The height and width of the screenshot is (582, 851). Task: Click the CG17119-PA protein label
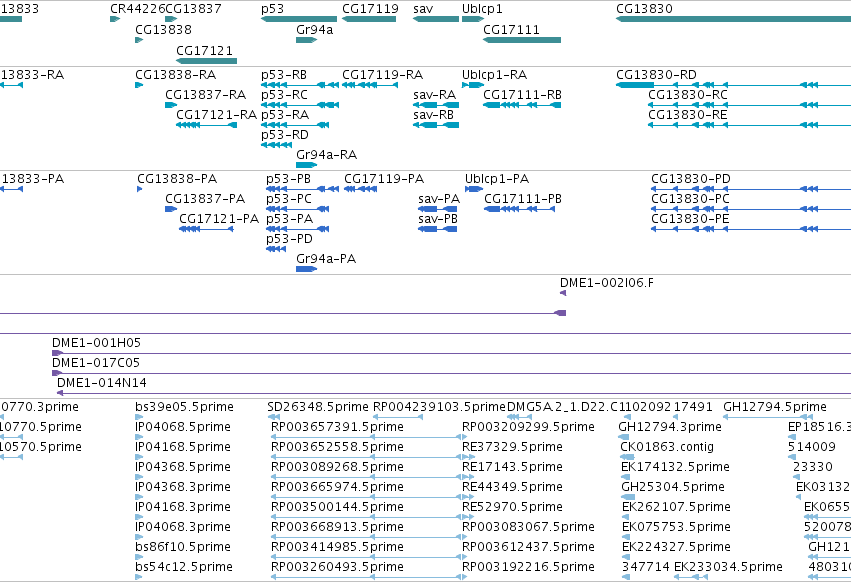click(384, 179)
